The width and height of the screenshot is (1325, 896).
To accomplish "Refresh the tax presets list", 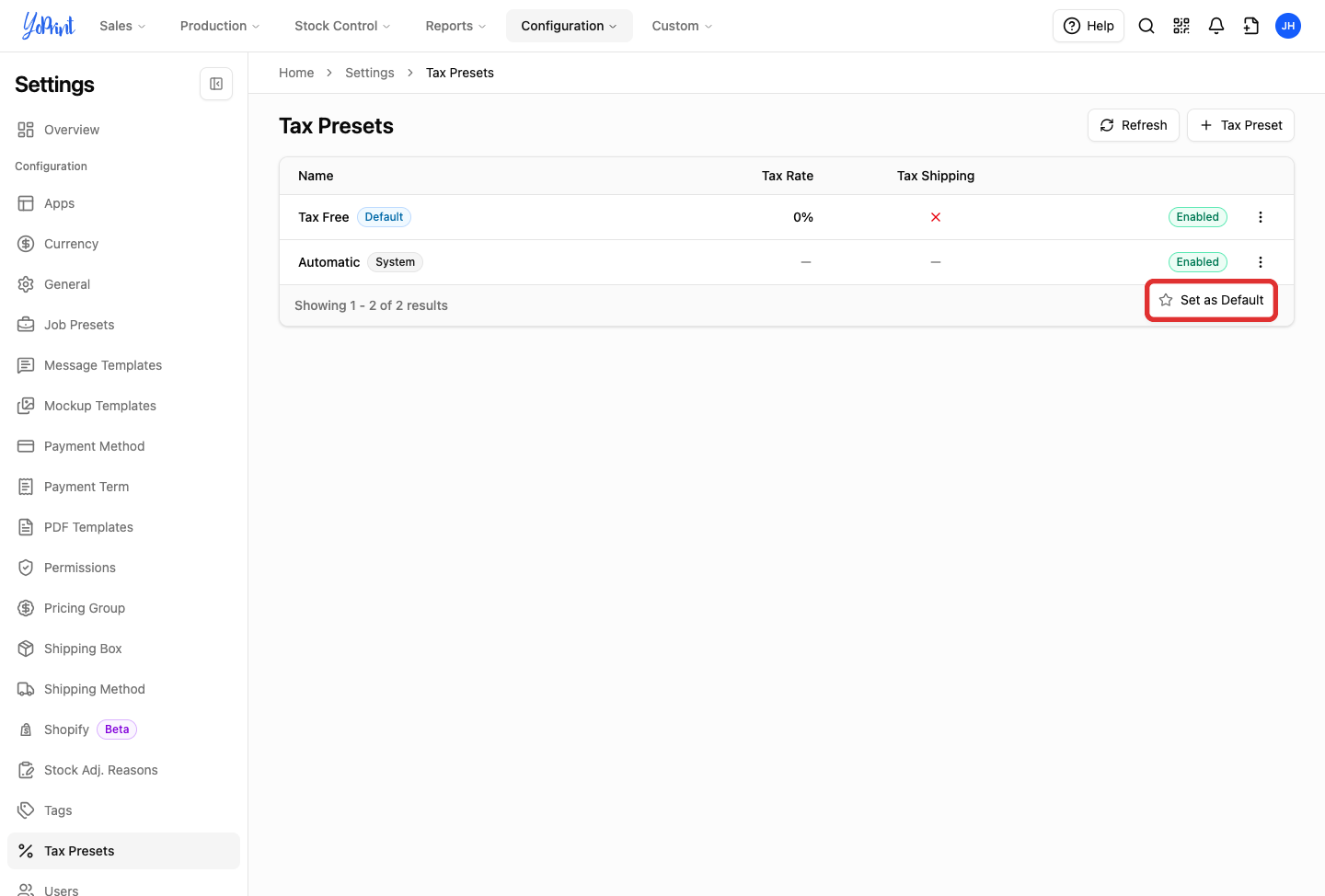I will (x=1134, y=125).
